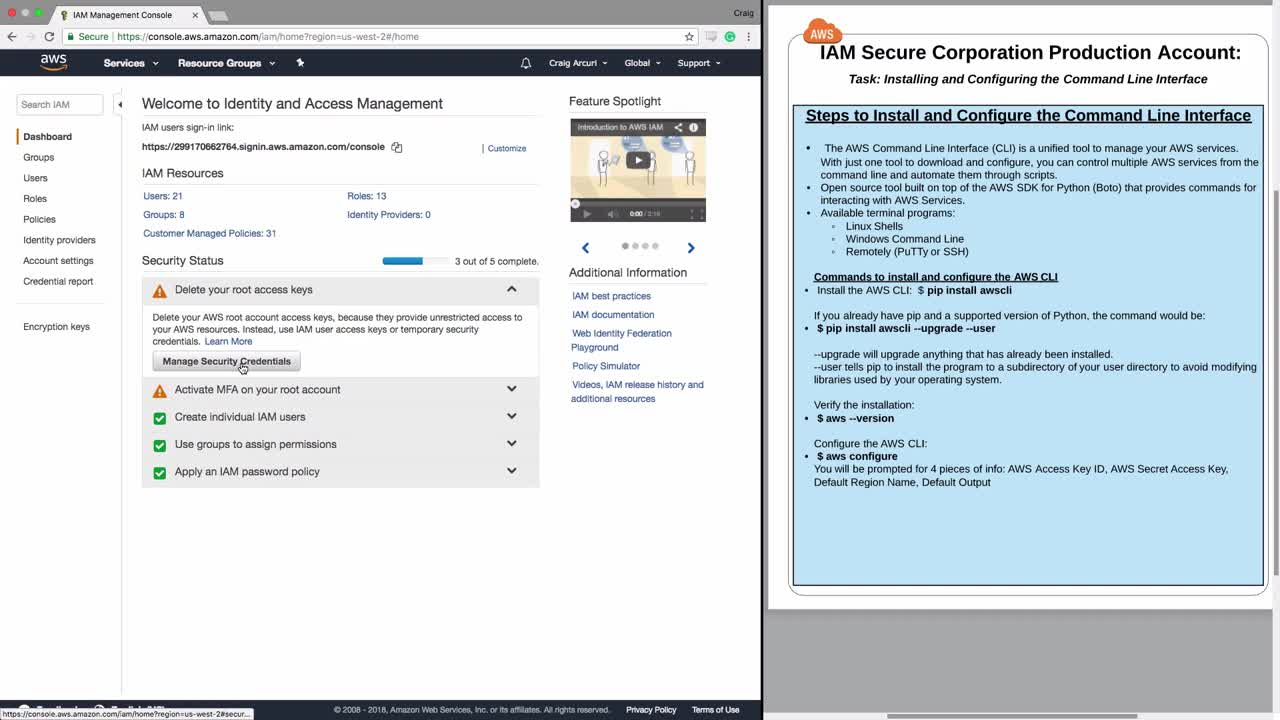Click the Manage Security Credentials button
Viewport: 1280px width, 720px height.
(227, 361)
